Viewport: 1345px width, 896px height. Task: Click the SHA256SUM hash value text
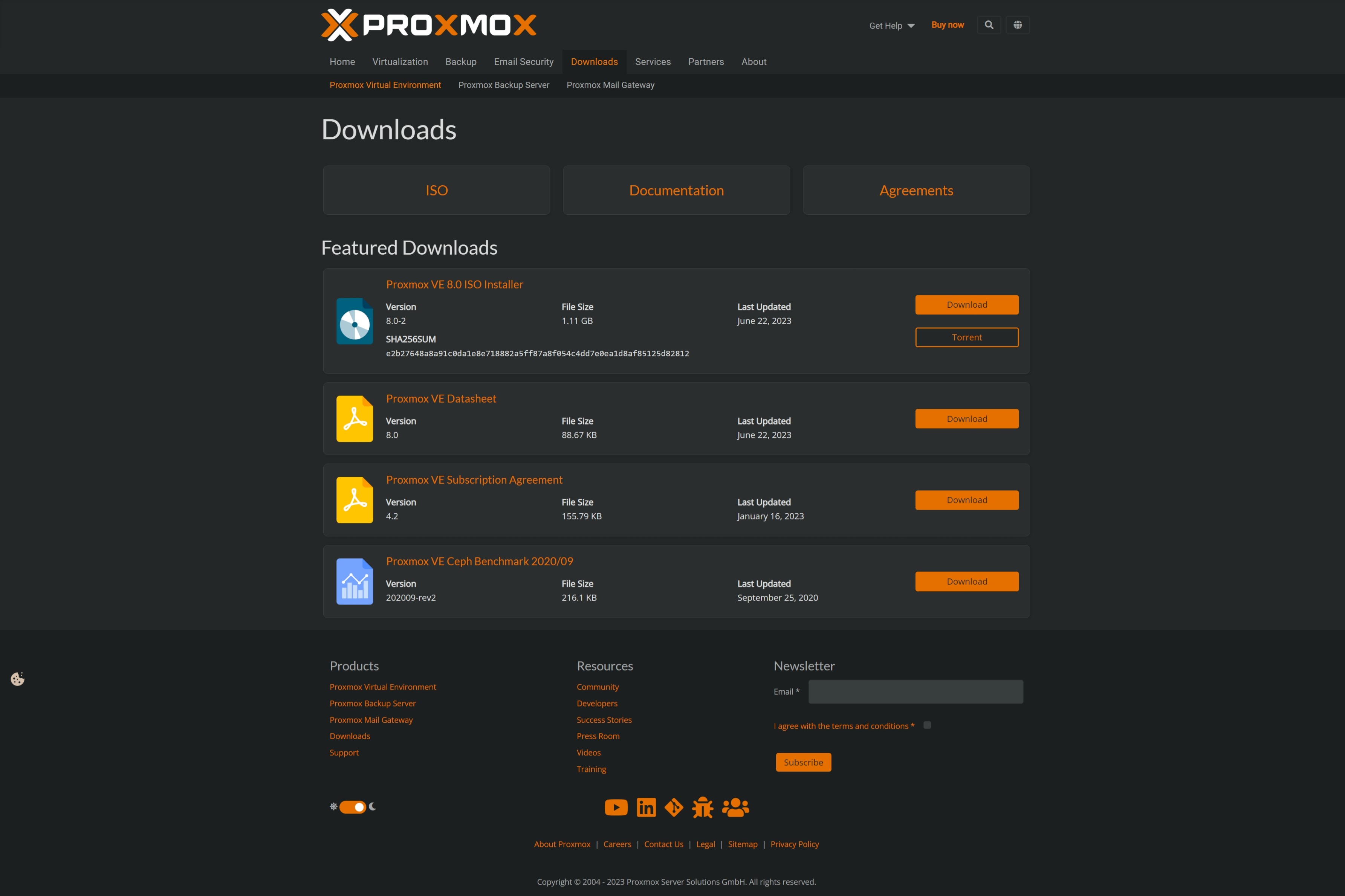tap(537, 354)
